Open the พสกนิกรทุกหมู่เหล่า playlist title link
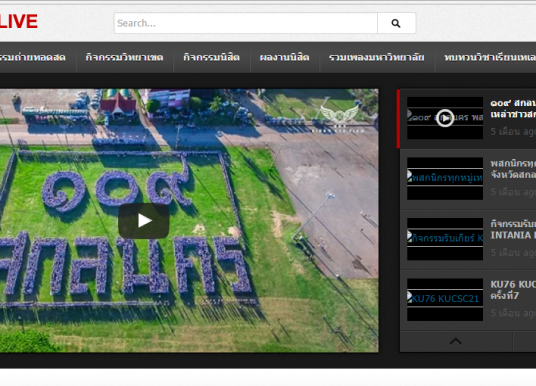 [513, 169]
